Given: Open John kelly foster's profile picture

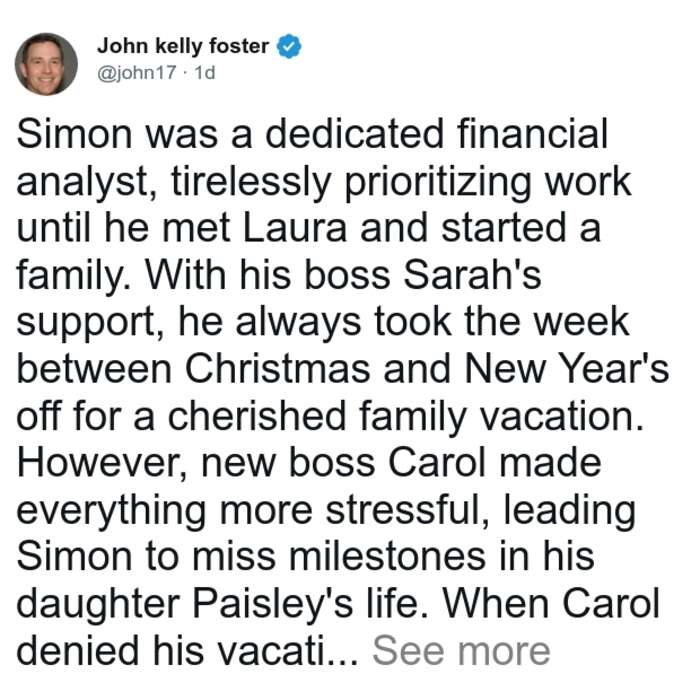Looking at the screenshot, I should [46, 64].
